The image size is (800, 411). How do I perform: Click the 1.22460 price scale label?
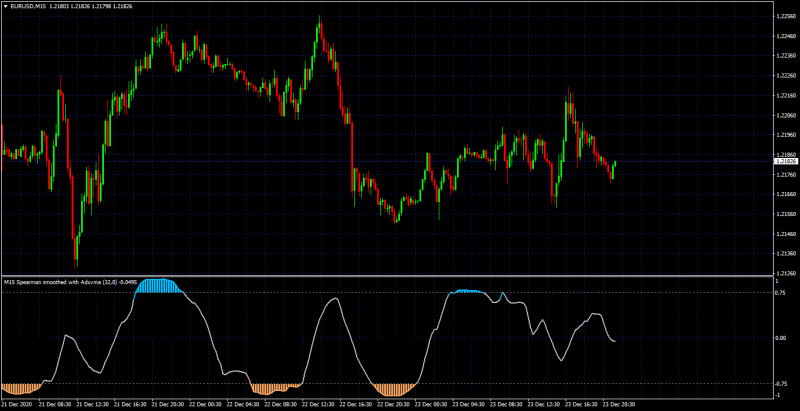[784, 36]
